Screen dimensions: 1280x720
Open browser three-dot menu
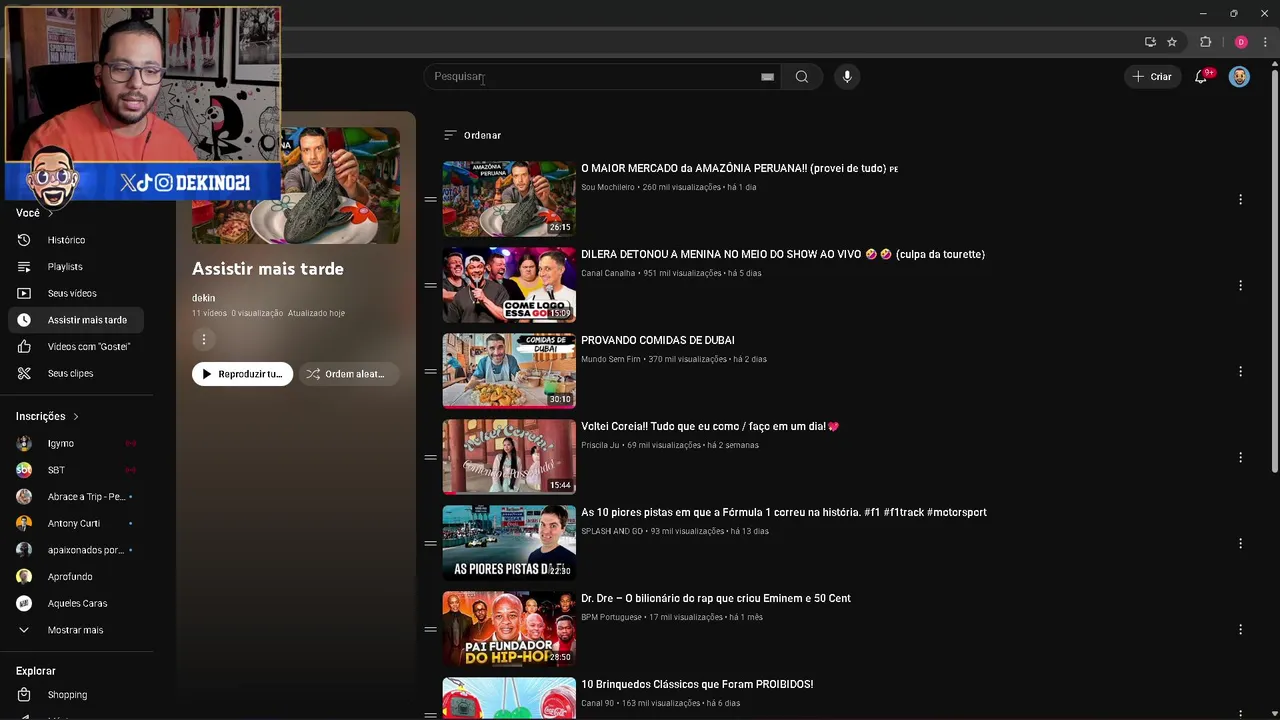1265,42
